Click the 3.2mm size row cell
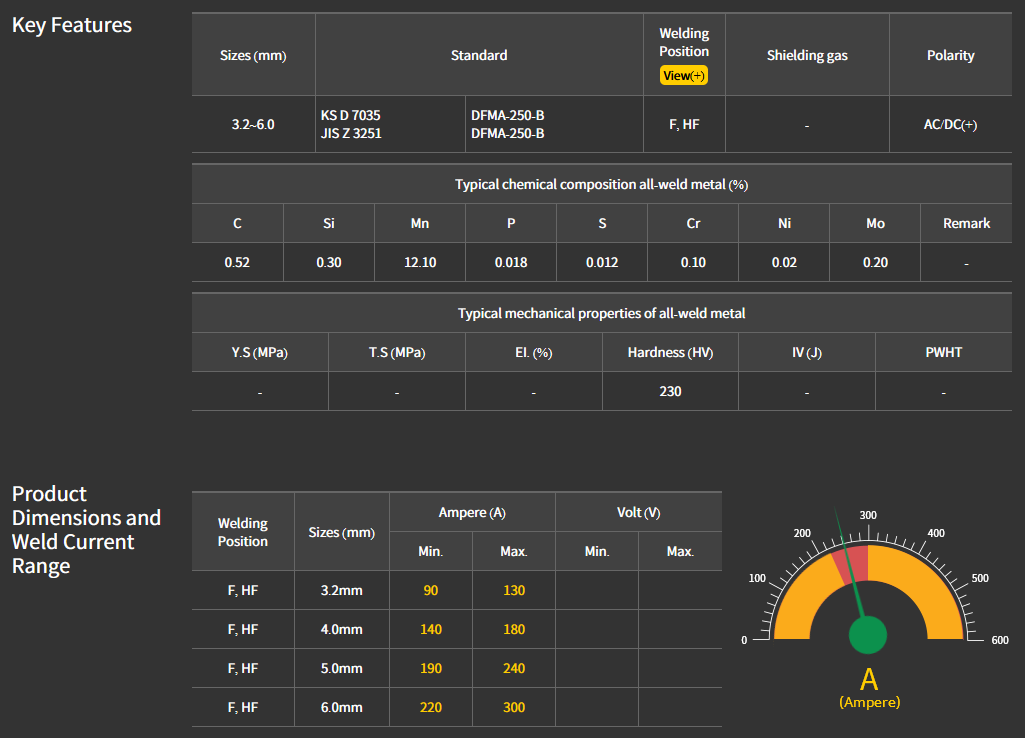The image size is (1025, 738). pyautogui.click(x=342, y=591)
